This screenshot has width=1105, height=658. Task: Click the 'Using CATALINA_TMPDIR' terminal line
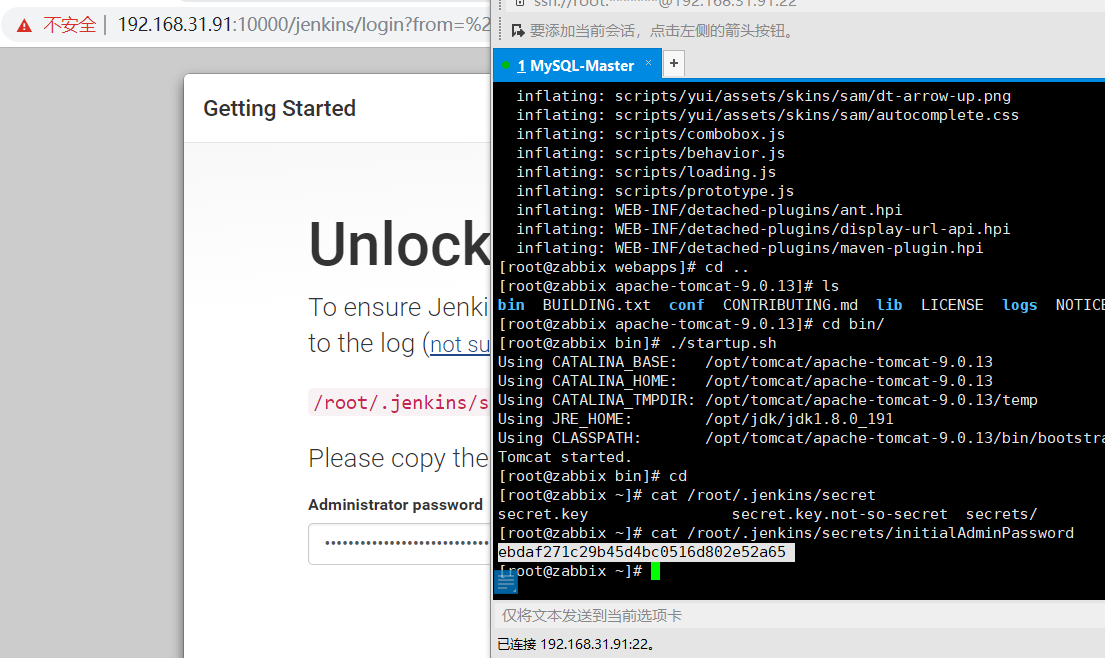click(x=767, y=400)
